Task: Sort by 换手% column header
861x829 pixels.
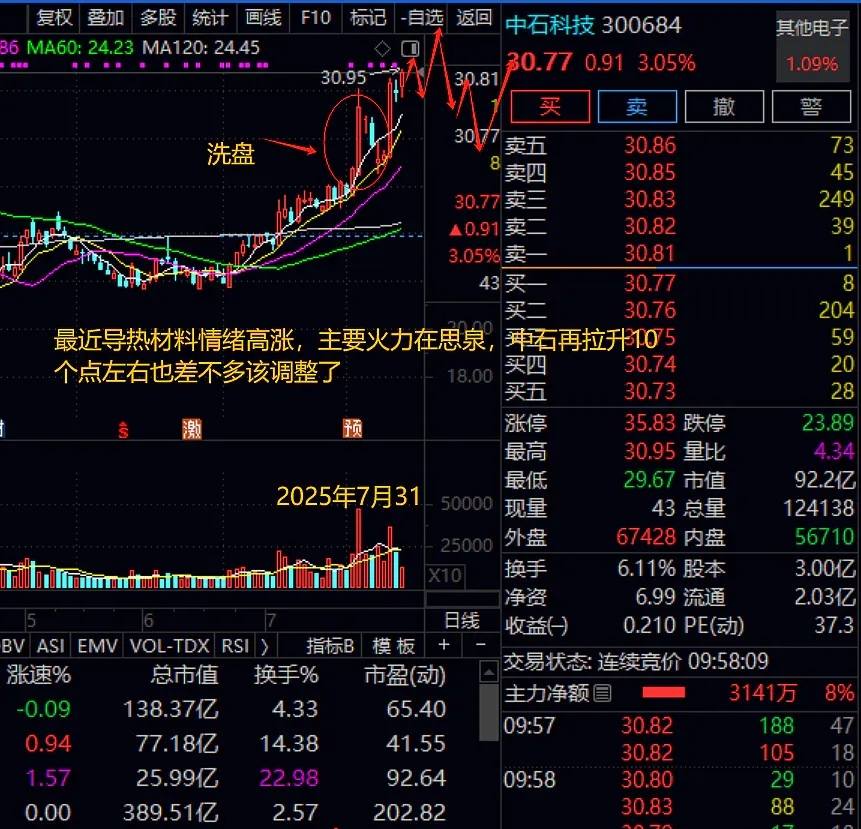Action: coord(286,675)
